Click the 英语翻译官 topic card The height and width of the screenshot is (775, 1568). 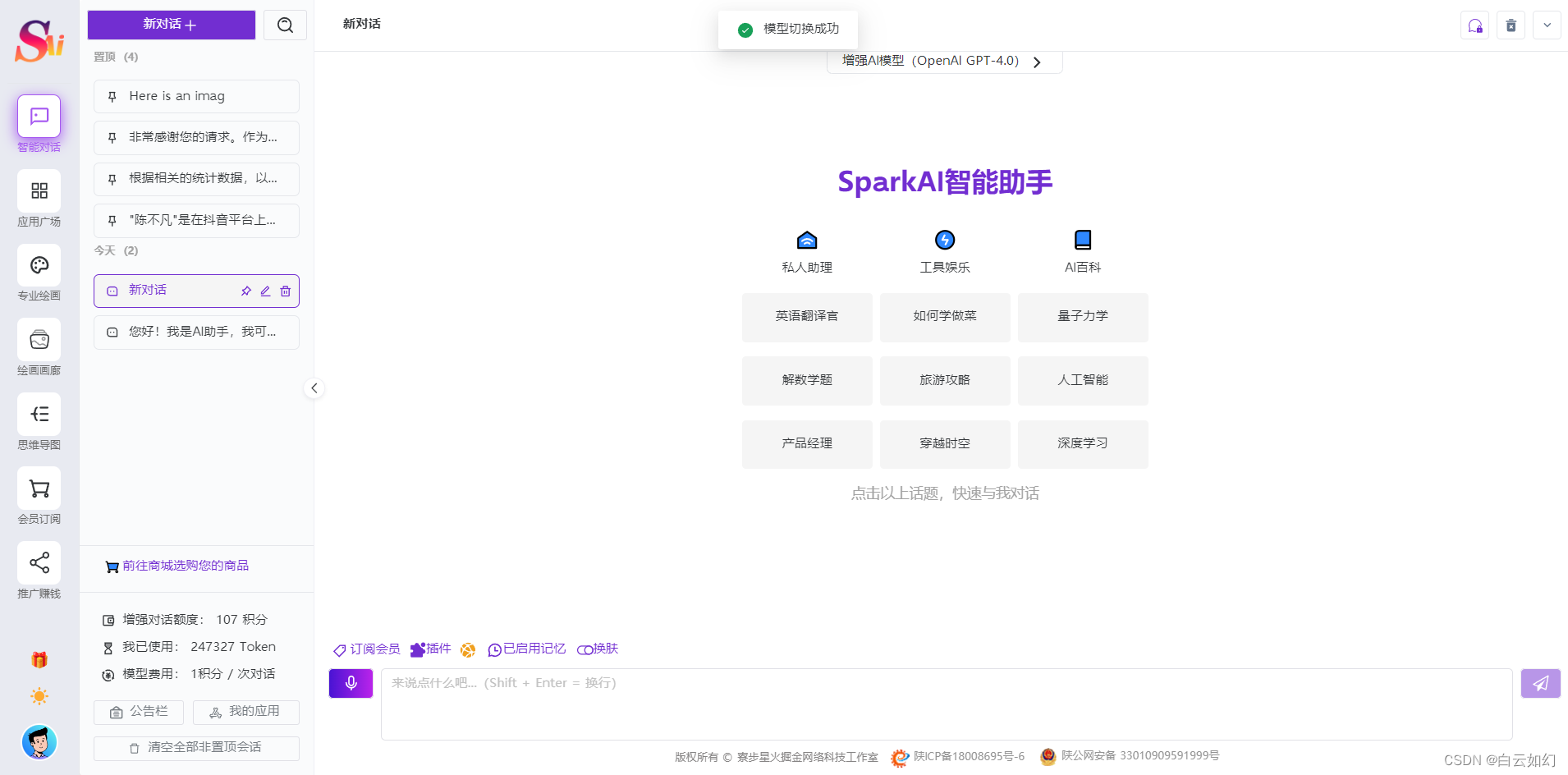pos(807,317)
